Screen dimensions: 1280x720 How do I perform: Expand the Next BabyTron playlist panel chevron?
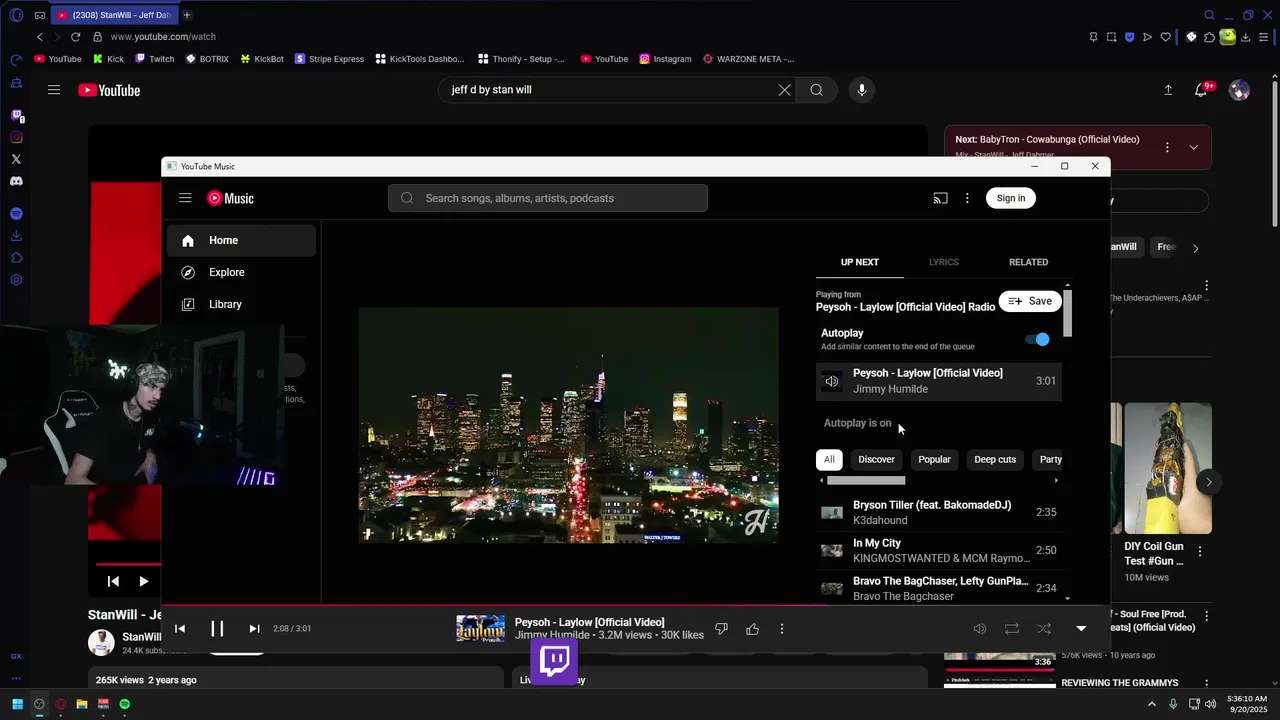click(x=1193, y=147)
